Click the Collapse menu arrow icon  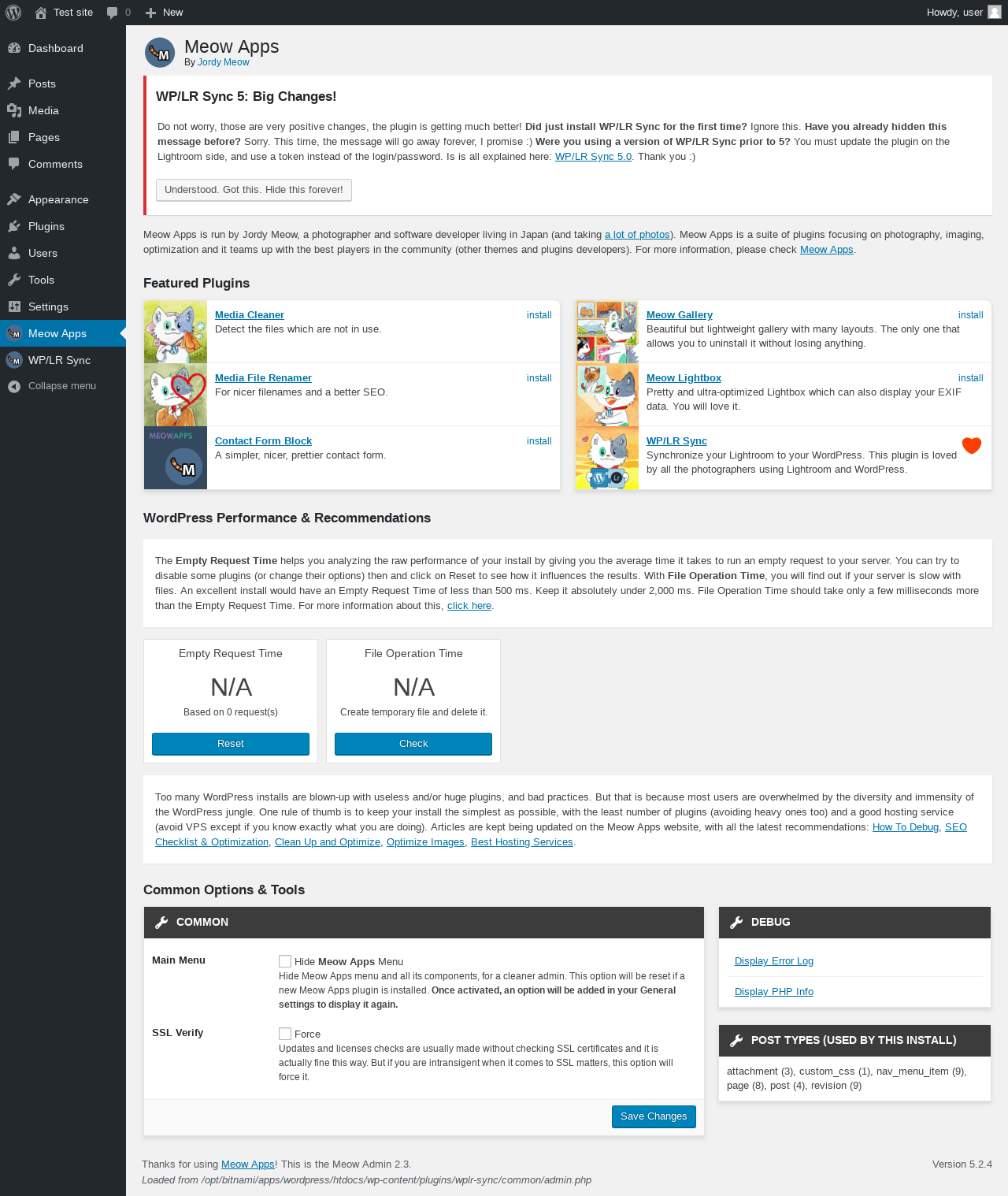click(14, 386)
